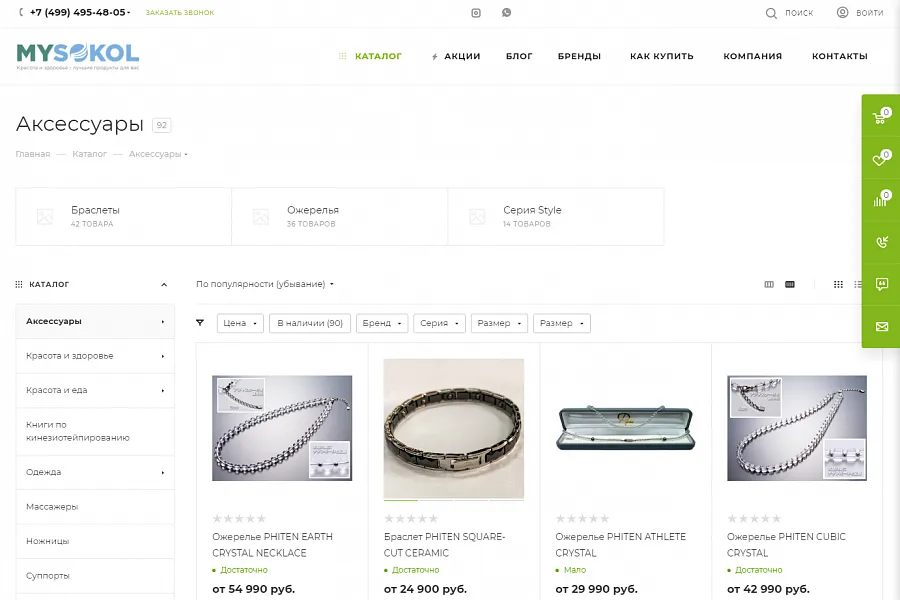Click the filter funnel icon
The width and height of the screenshot is (900, 600).
click(200, 323)
